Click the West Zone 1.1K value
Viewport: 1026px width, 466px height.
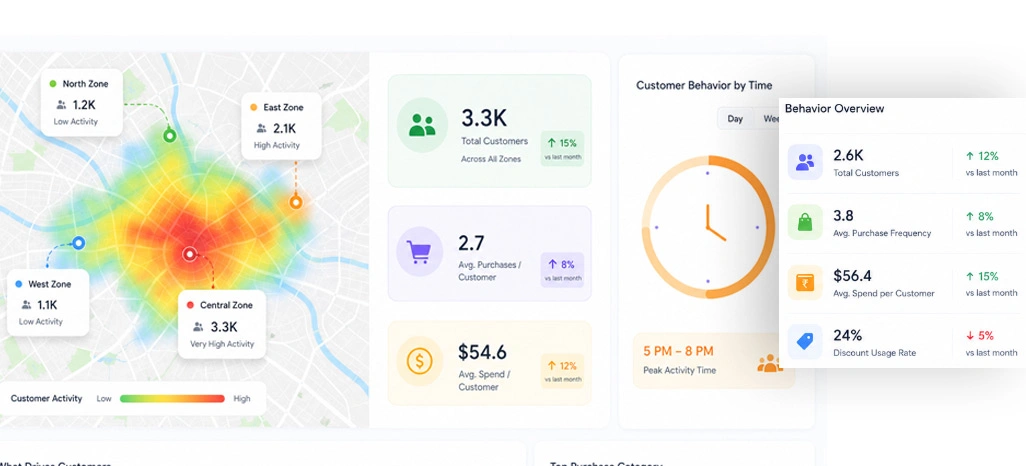click(47, 305)
